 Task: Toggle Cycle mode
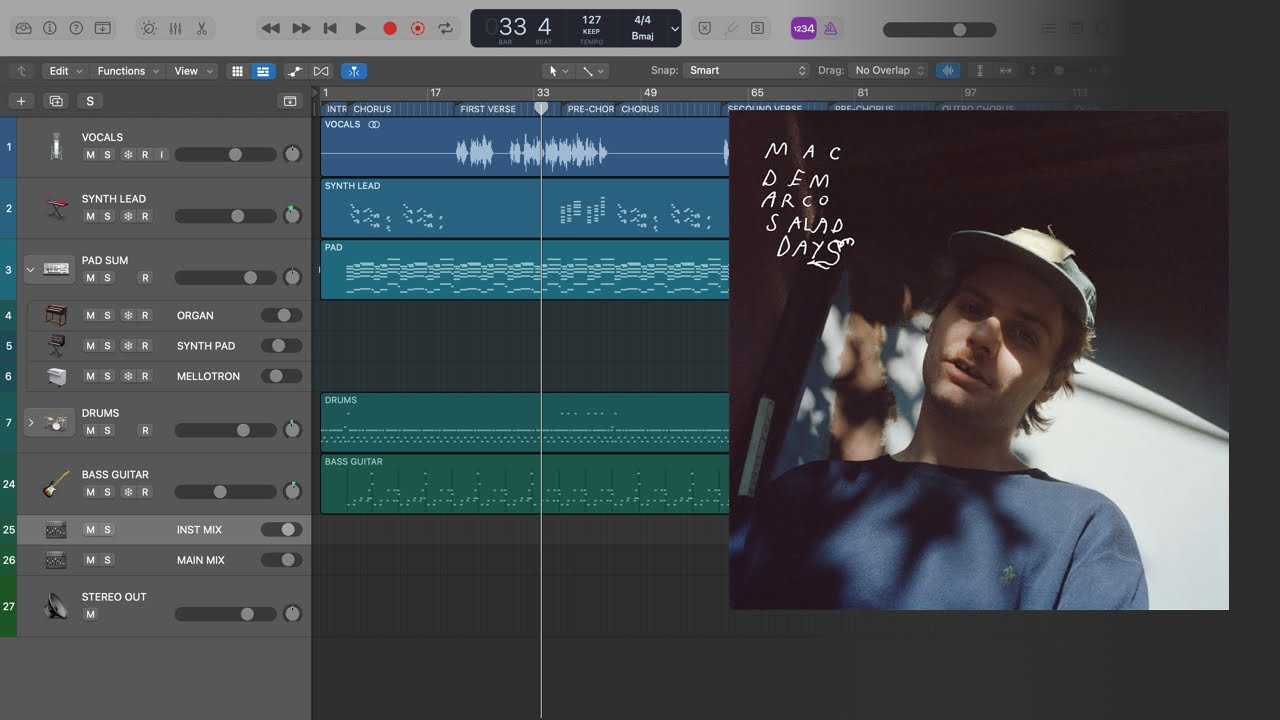pos(446,28)
